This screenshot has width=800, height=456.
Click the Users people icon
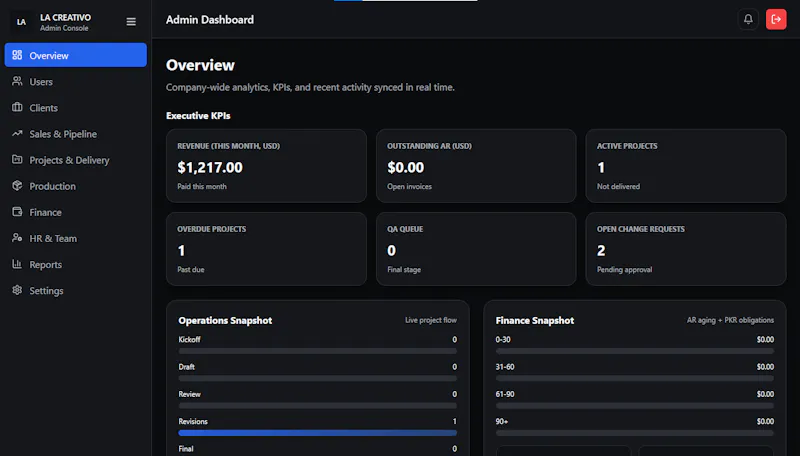click(x=17, y=81)
